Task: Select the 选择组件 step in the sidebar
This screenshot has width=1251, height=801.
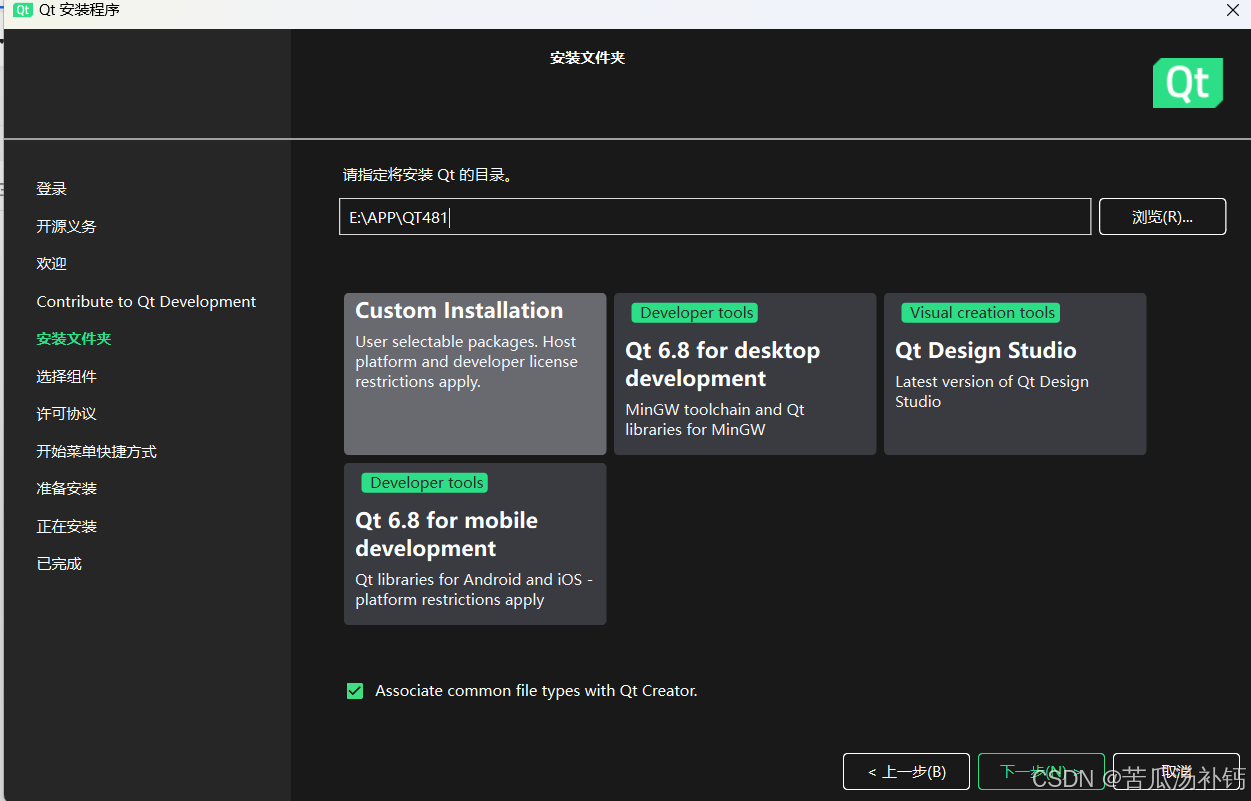Action: tap(67, 377)
